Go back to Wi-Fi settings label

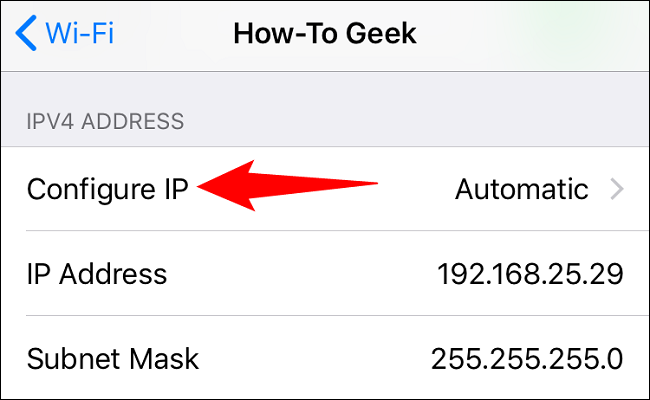pyautogui.click(x=80, y=34)
